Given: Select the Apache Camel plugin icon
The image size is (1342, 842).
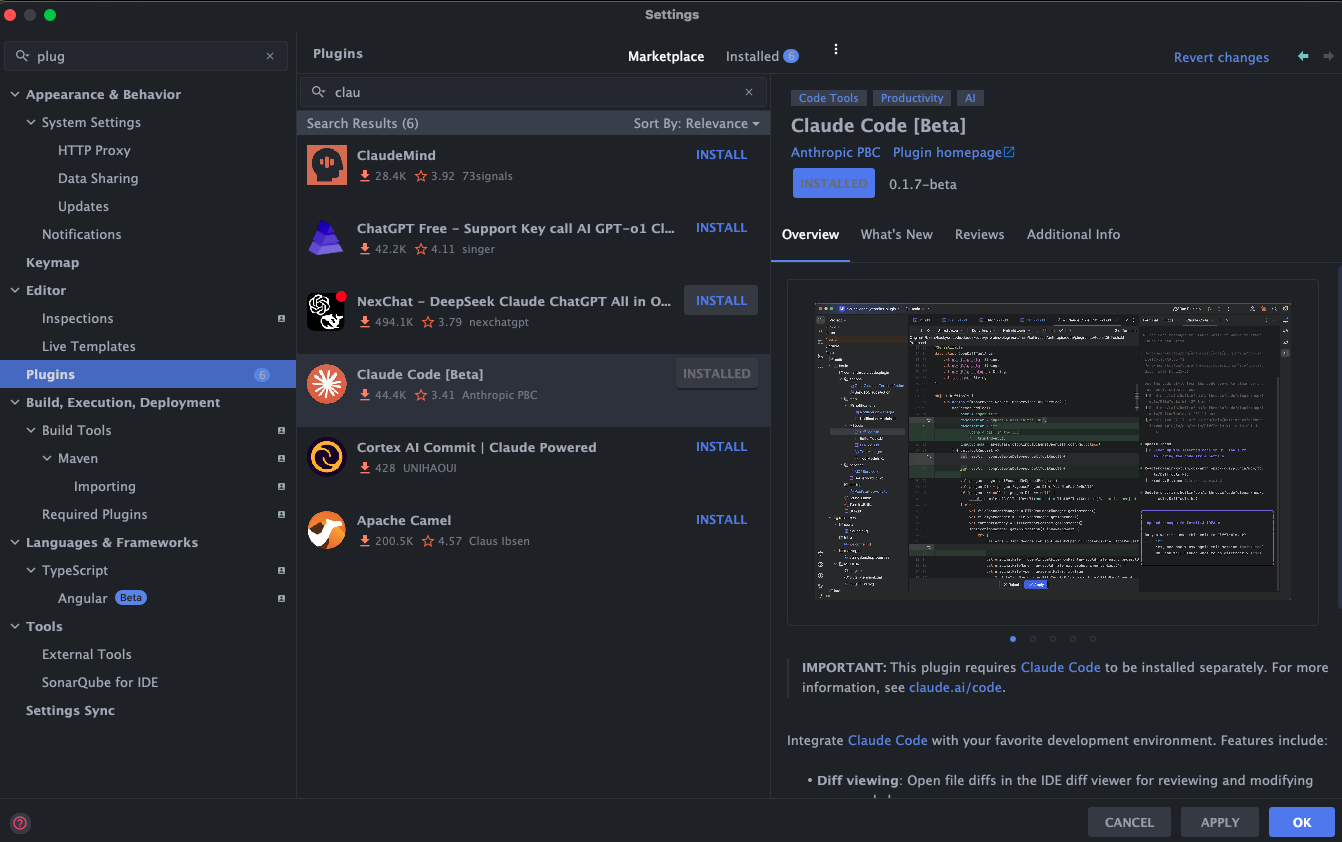Looking at the screenshot, I should 326,530.
